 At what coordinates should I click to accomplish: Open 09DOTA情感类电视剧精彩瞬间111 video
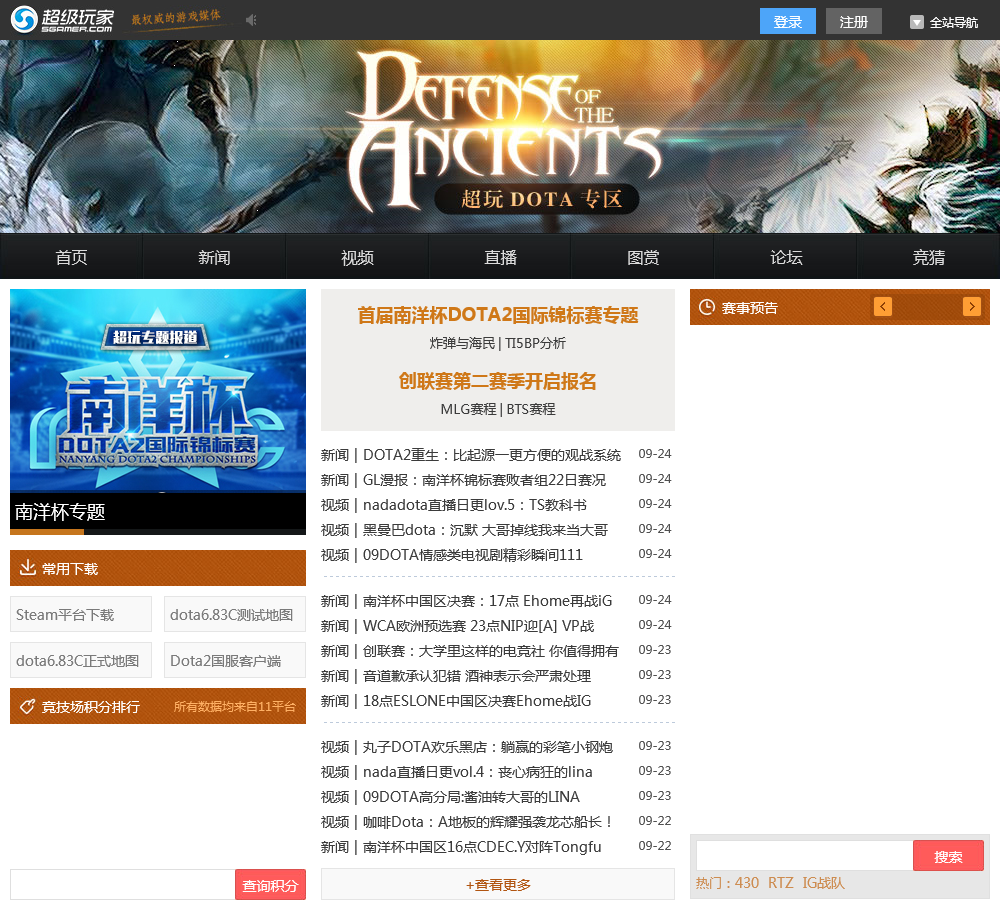click(x=473, y=554)
